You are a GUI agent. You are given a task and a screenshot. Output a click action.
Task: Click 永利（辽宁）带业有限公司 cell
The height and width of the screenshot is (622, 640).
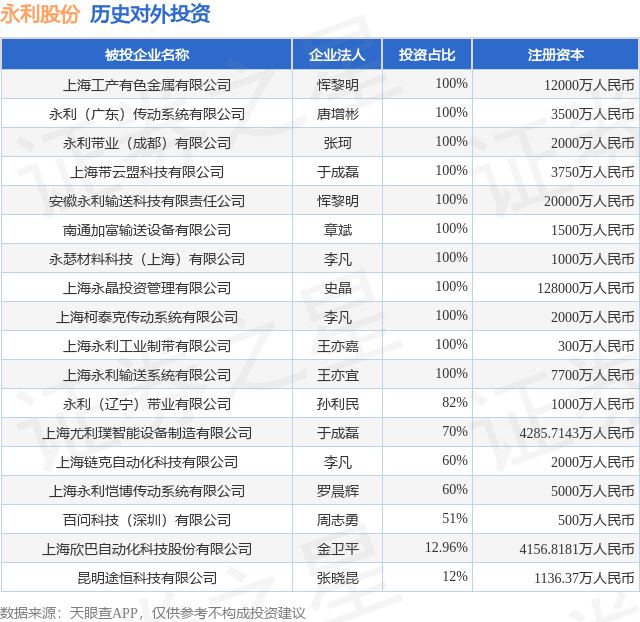coord(147,404)
